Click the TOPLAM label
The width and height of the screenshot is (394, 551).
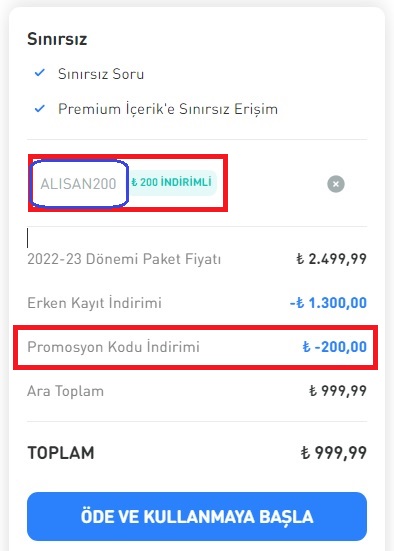tap(61, 453)
